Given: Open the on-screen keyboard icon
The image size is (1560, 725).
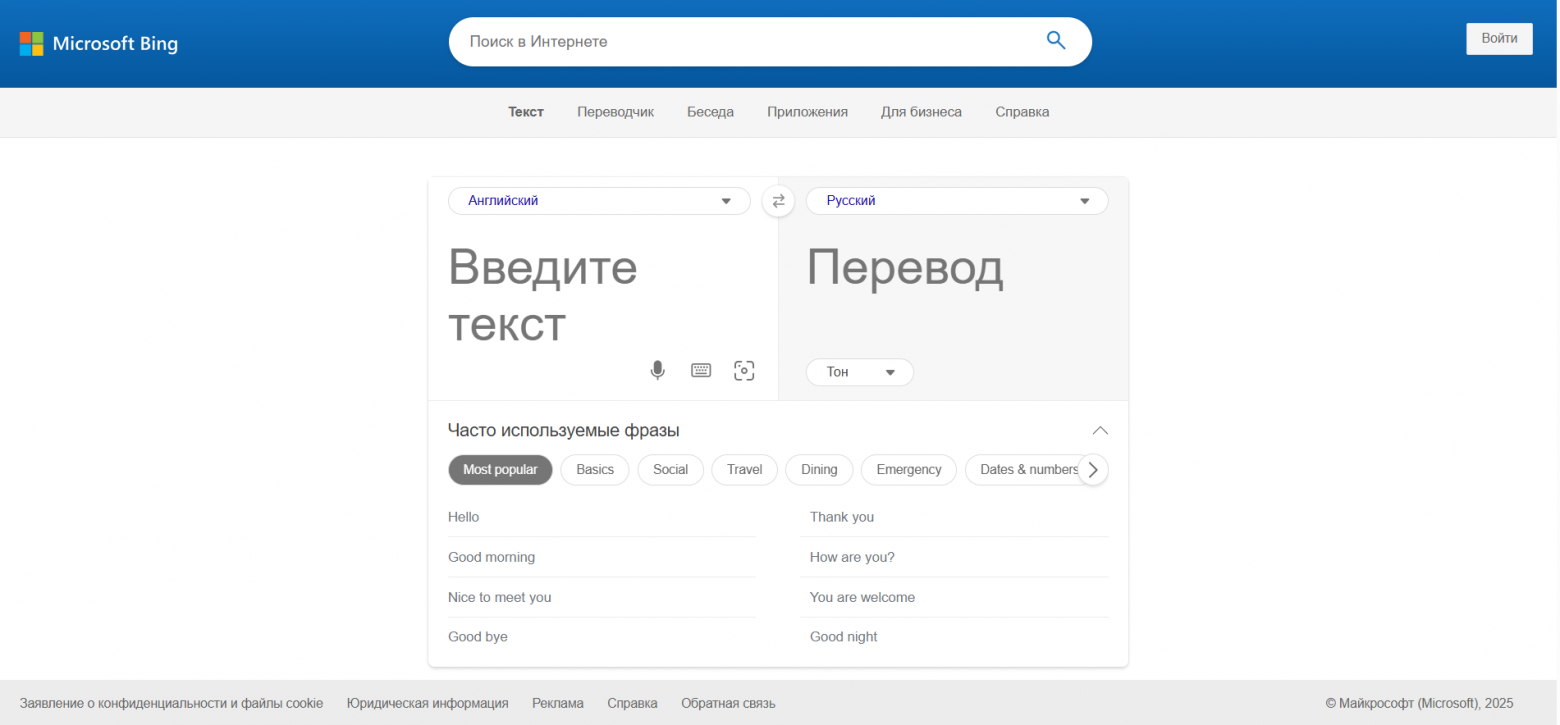Looking at the screenshot, I should coord(700,369).
